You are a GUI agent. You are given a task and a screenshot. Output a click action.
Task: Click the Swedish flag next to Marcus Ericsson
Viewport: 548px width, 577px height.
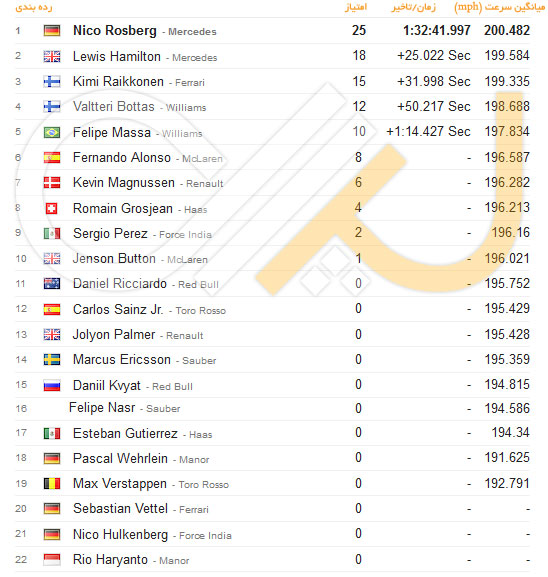(52, 359)
